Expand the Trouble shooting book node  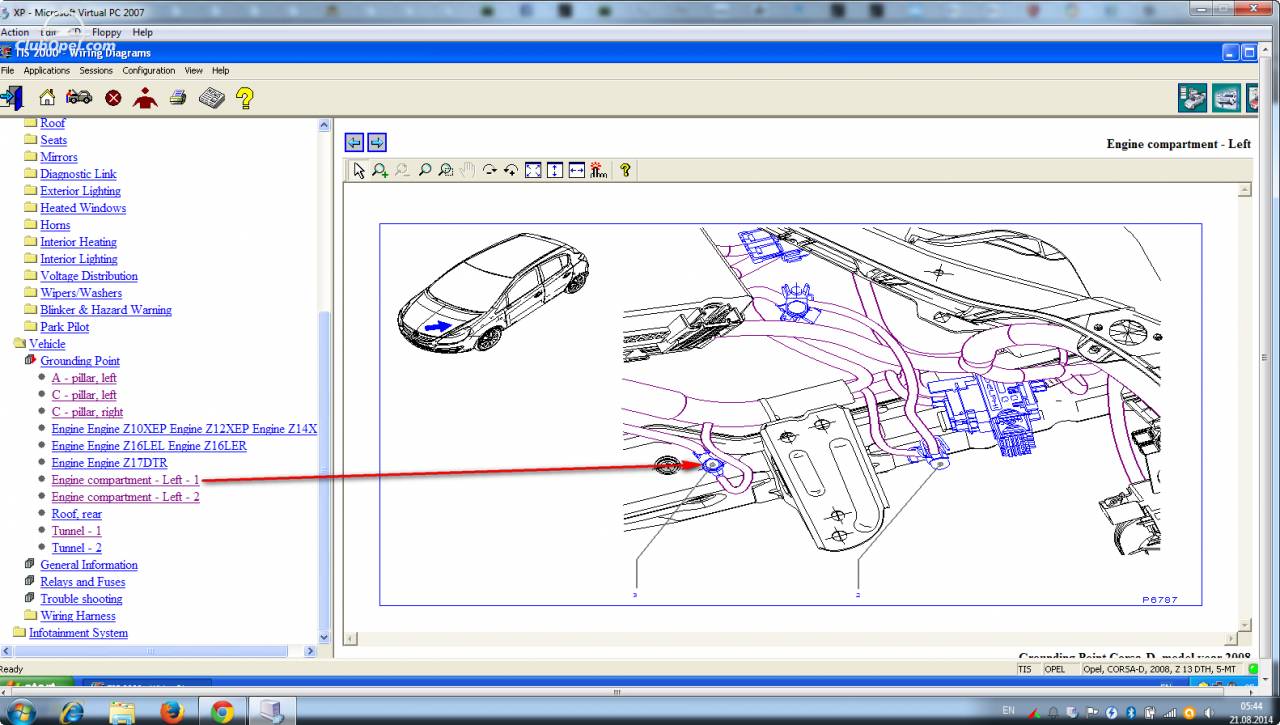(x=30, y=599)
